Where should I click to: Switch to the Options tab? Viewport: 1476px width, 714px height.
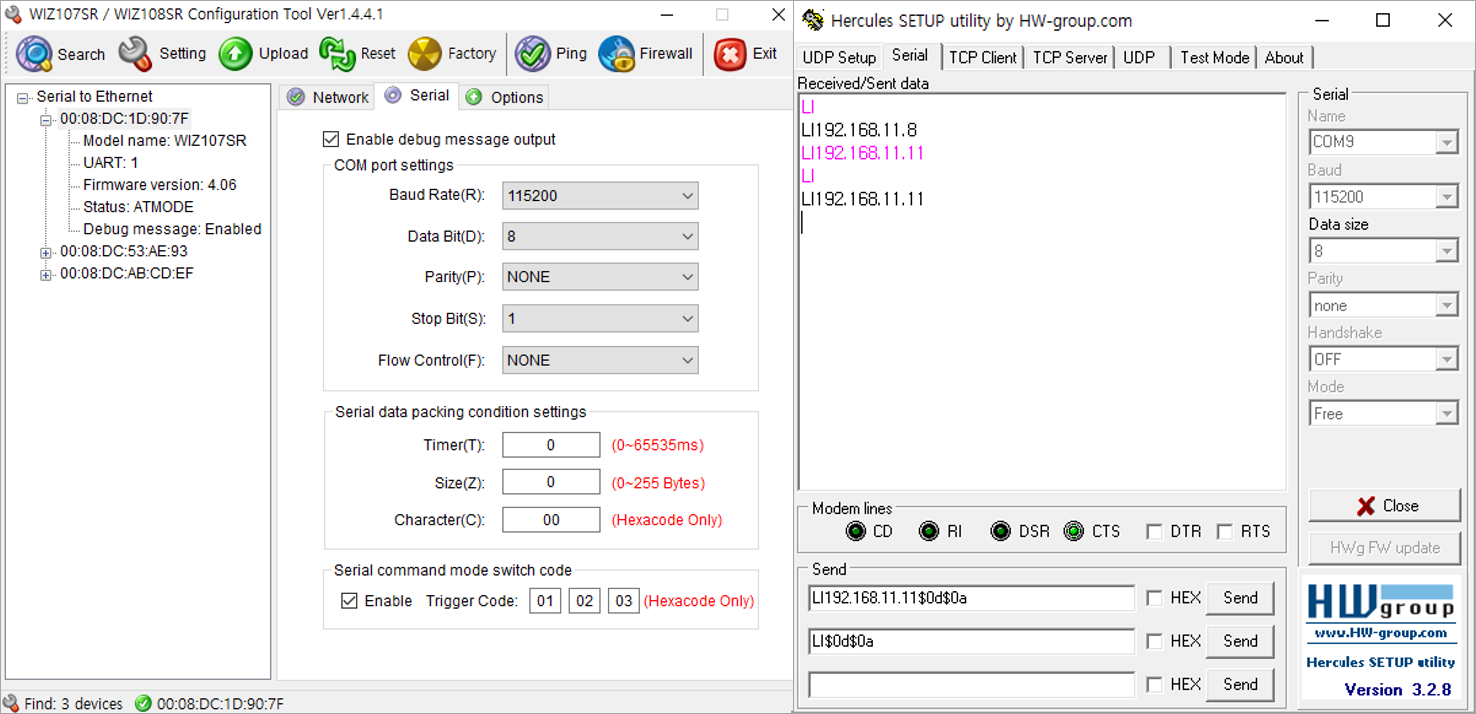(505, 97)
